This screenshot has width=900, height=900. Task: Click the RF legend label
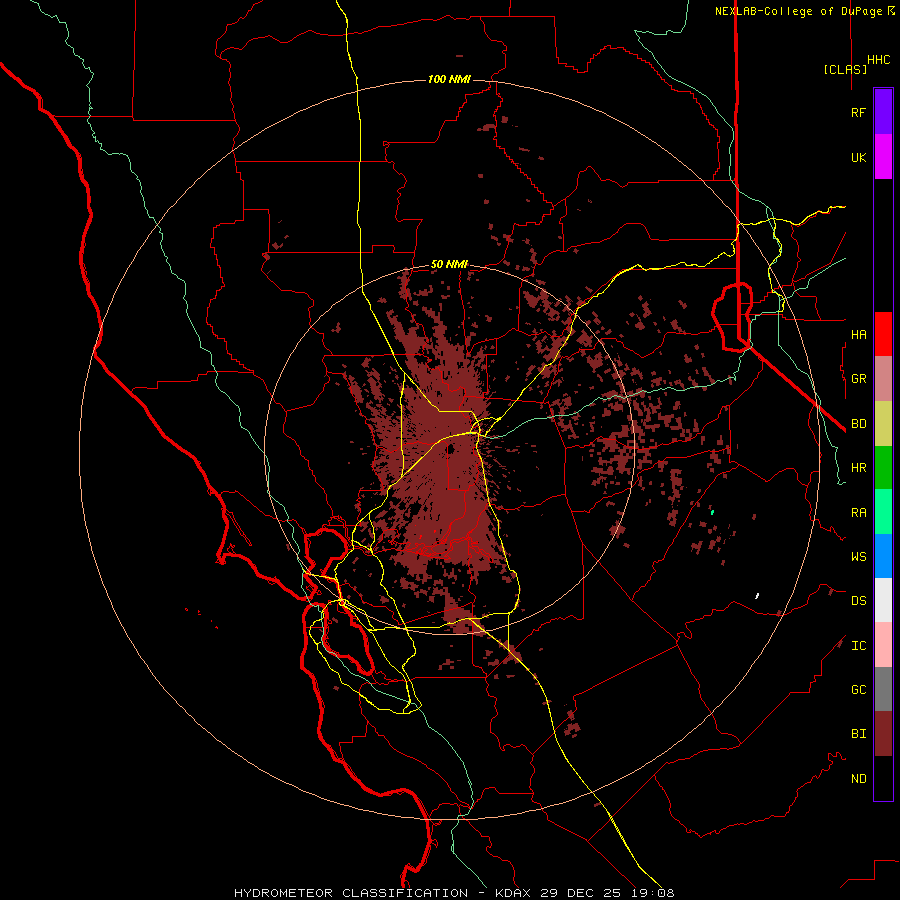pos(858,112)
